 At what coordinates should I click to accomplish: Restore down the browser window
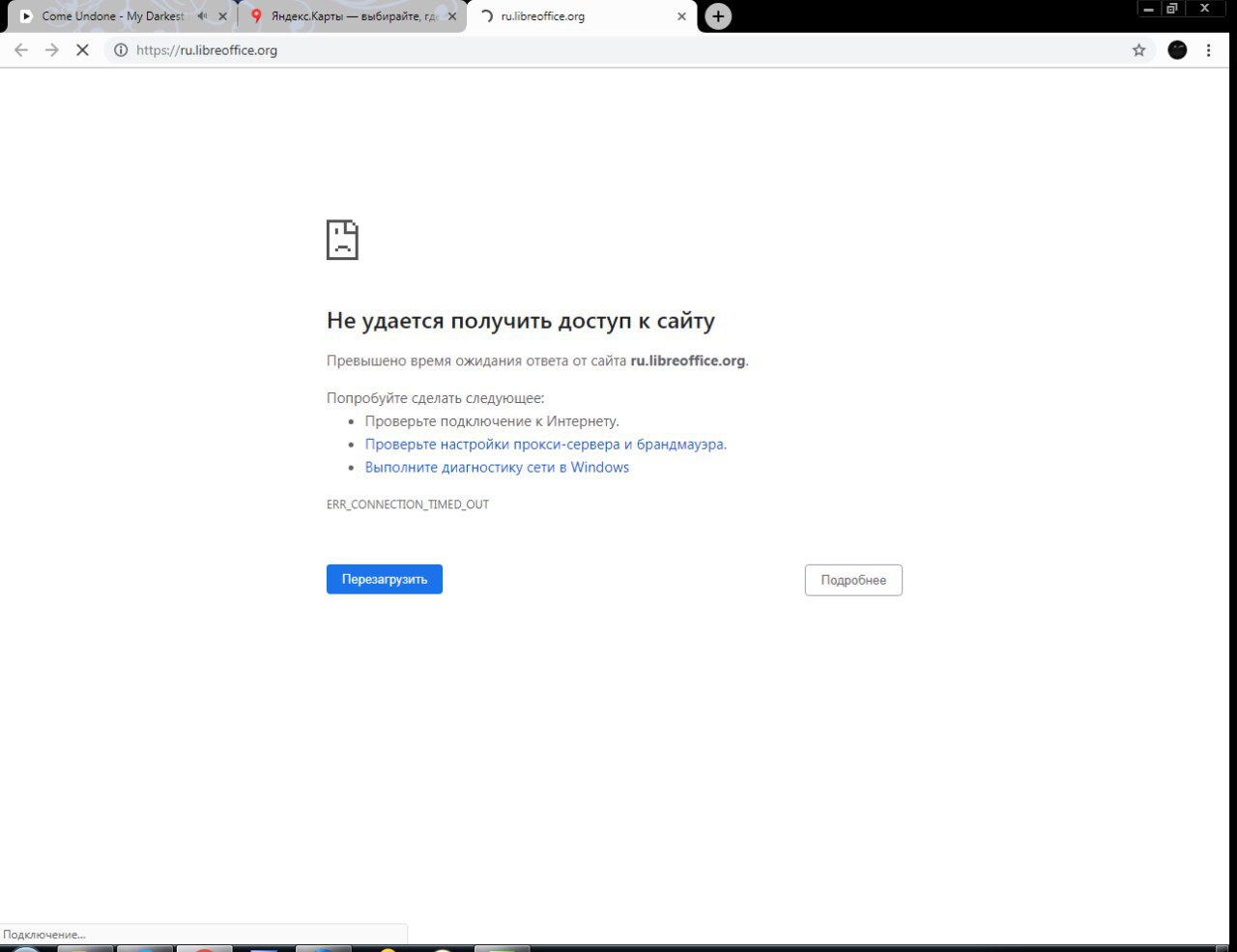(x=1172, y=9)
